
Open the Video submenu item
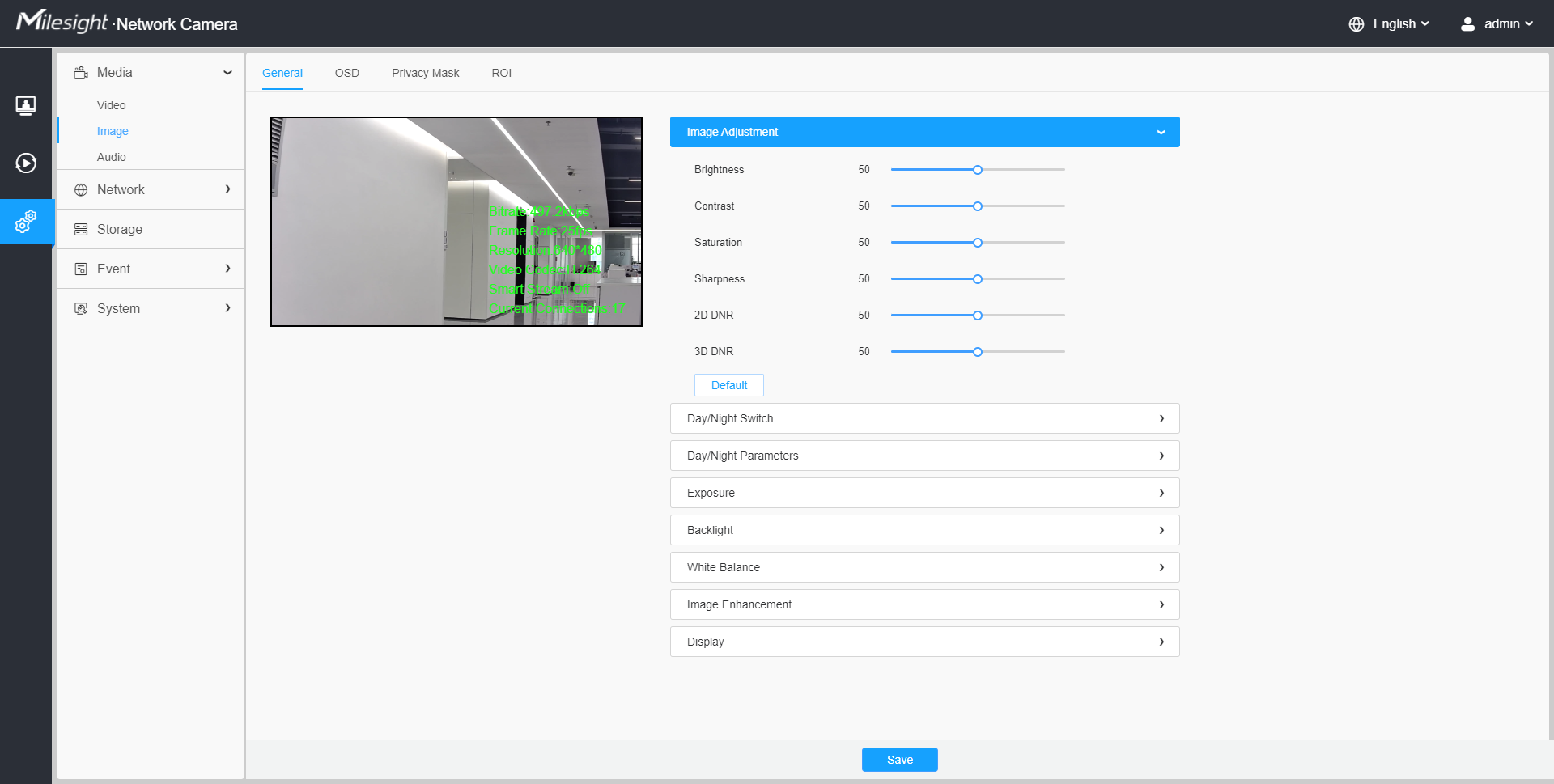coord(112,105)
